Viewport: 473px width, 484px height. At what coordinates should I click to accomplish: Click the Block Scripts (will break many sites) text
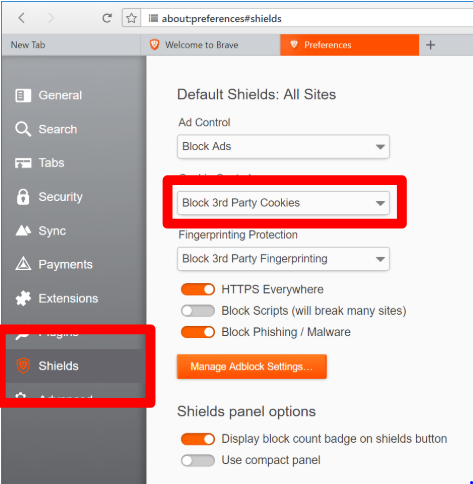pos(314,311)
